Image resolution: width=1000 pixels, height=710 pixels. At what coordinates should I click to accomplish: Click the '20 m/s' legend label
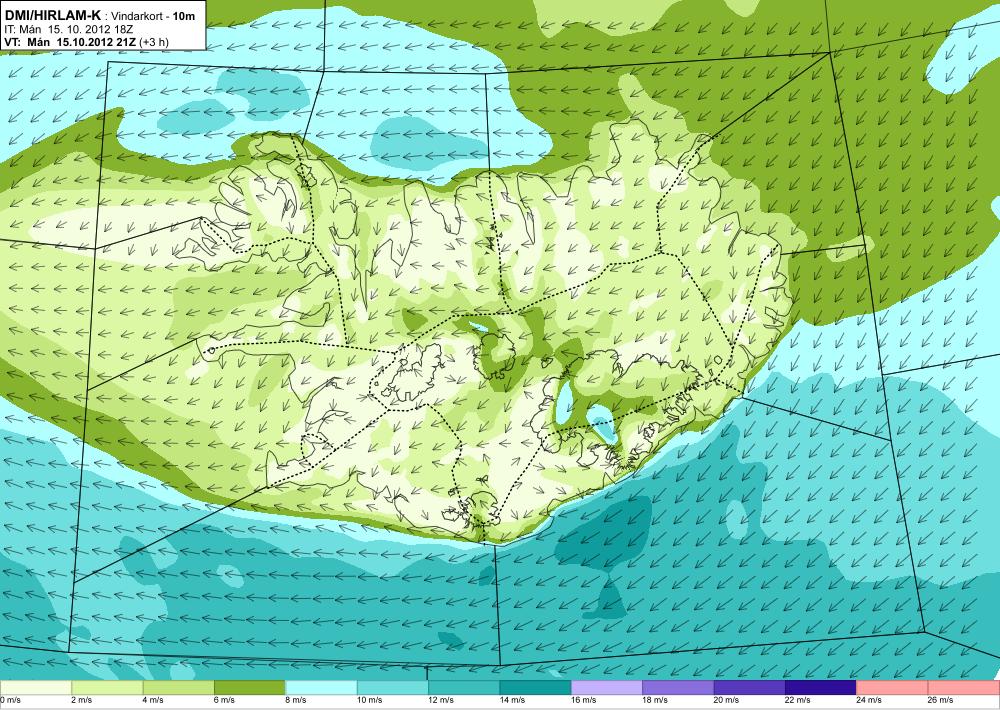727,700
